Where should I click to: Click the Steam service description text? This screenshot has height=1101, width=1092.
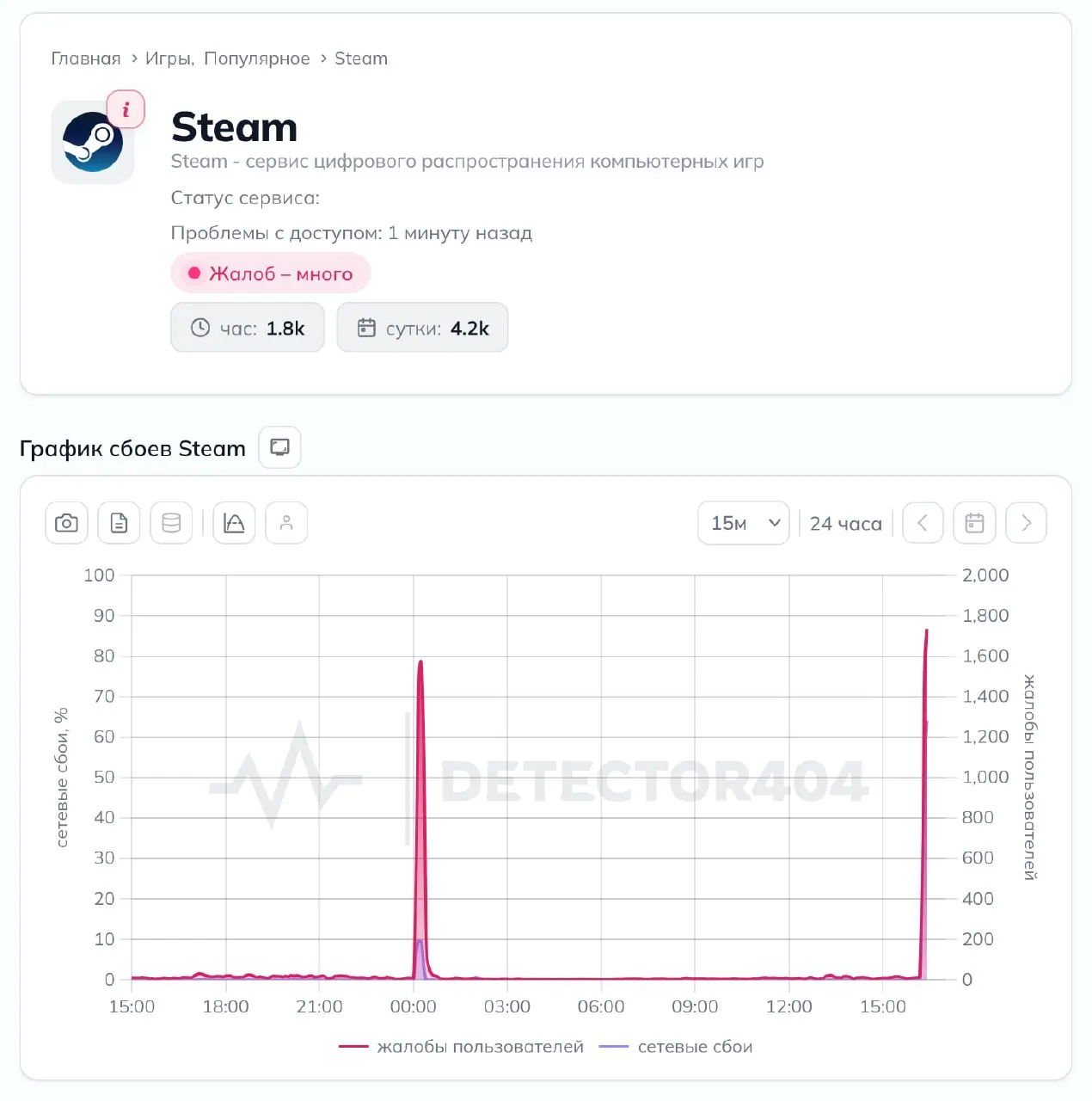pos(467,162)
